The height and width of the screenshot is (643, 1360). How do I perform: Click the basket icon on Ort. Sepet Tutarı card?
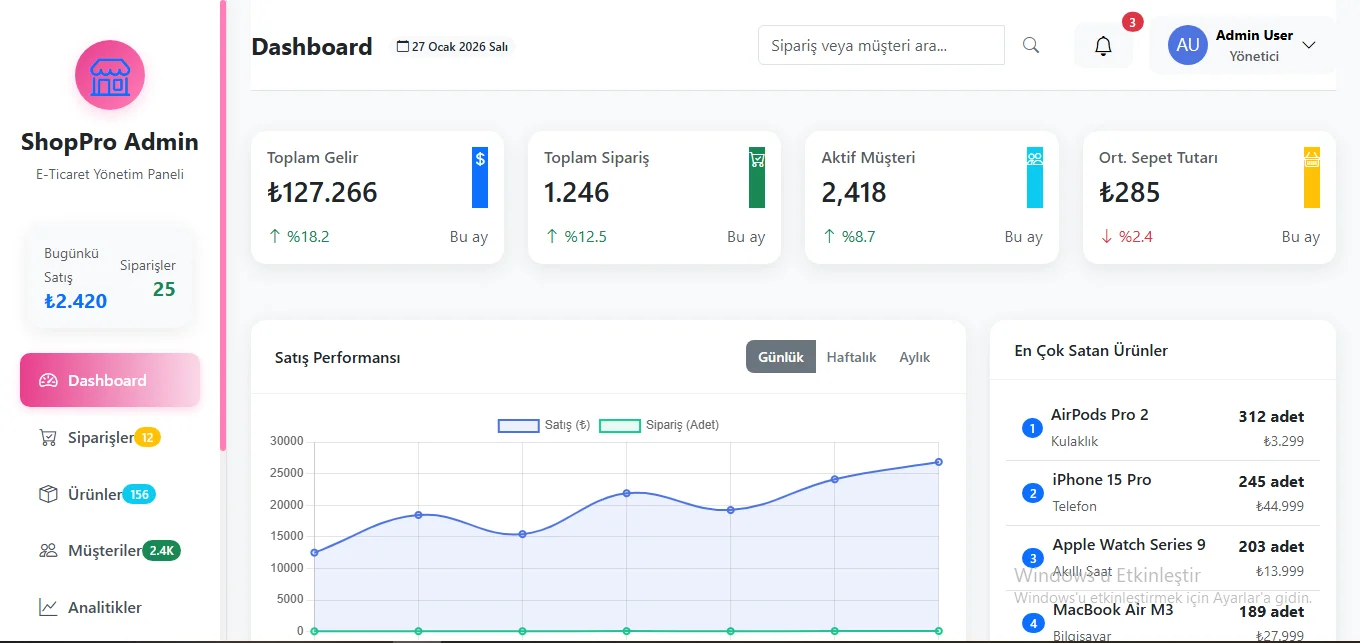tap(1311, 159)
